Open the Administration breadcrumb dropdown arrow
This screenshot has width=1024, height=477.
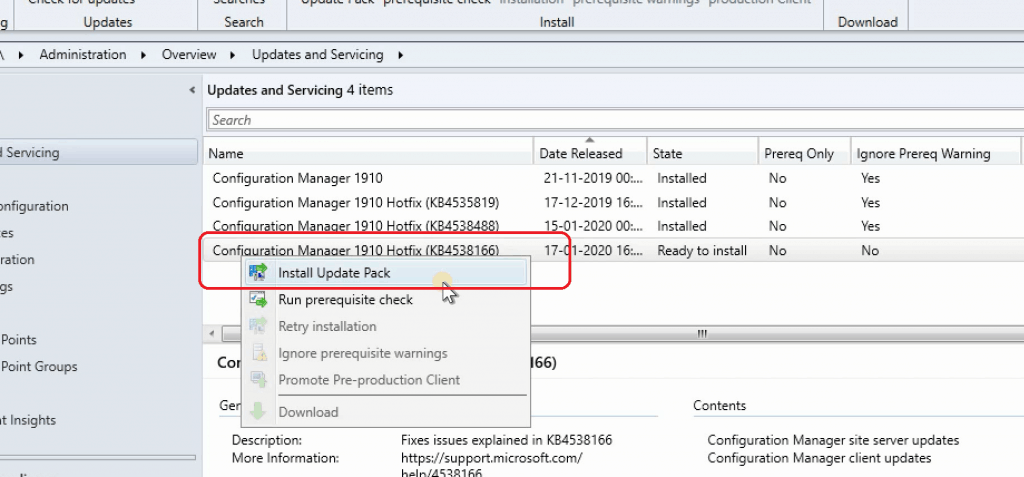144,55
